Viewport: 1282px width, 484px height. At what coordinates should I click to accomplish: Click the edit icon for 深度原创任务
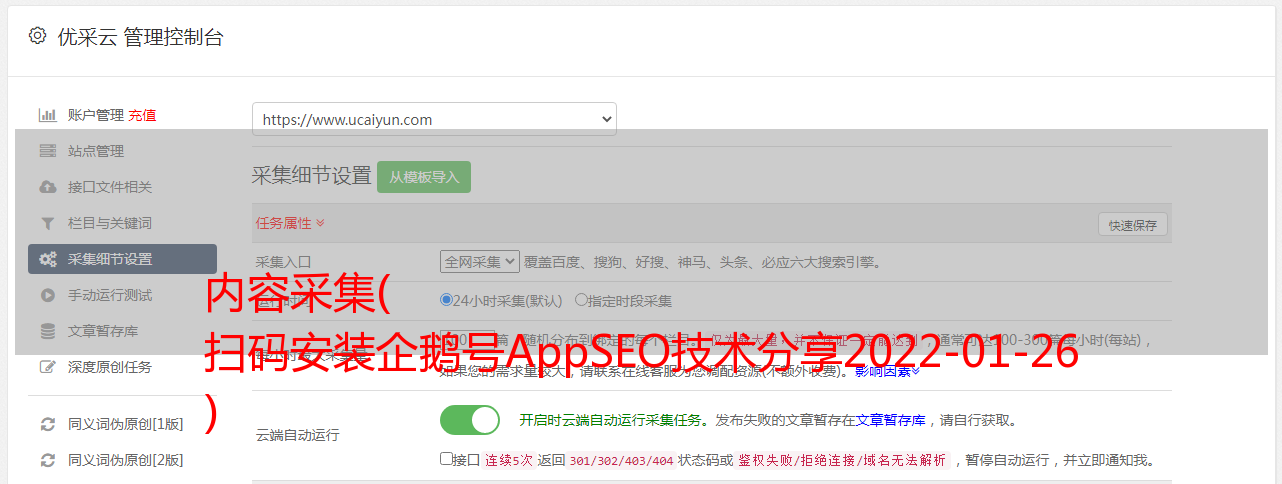coord(47,367)
